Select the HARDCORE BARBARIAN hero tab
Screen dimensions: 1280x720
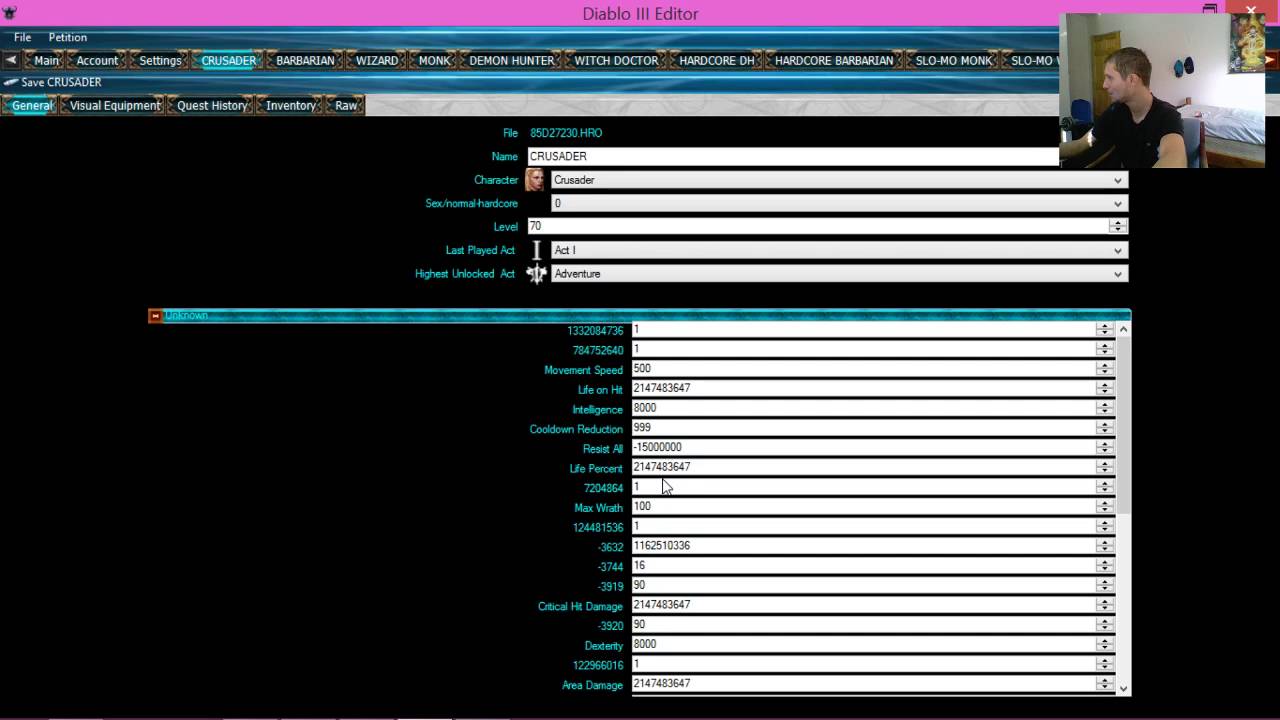point(834,60)
